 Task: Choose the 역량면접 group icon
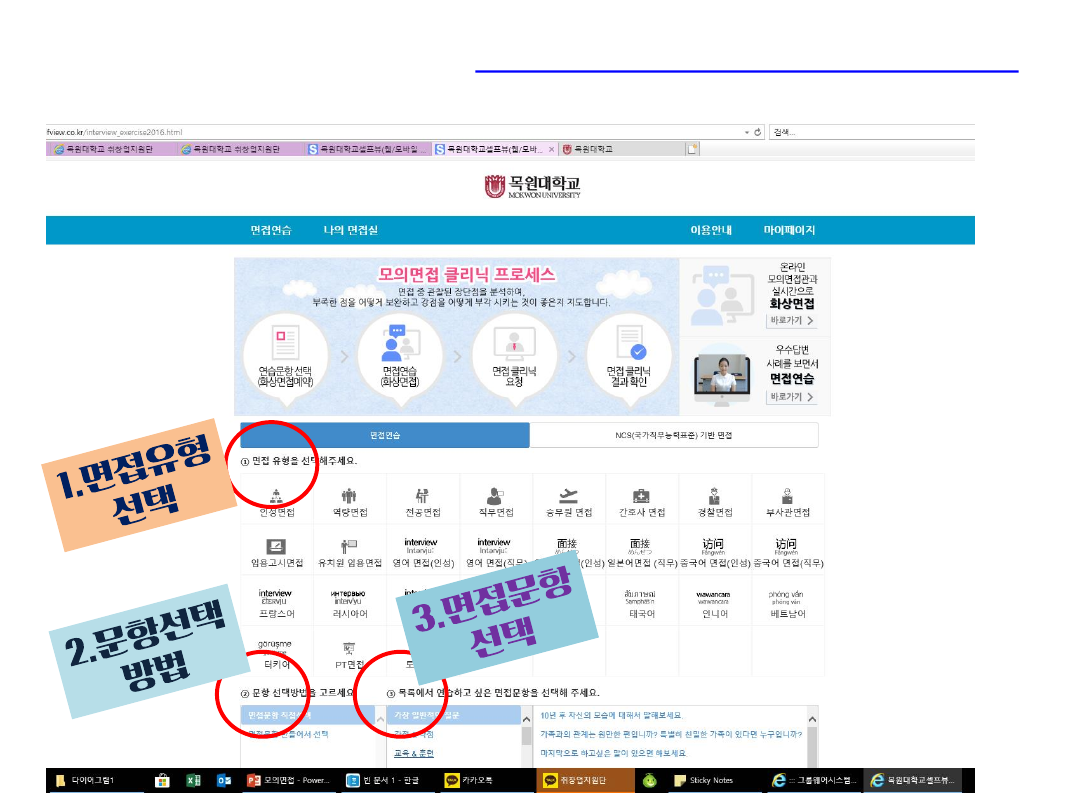349,497
